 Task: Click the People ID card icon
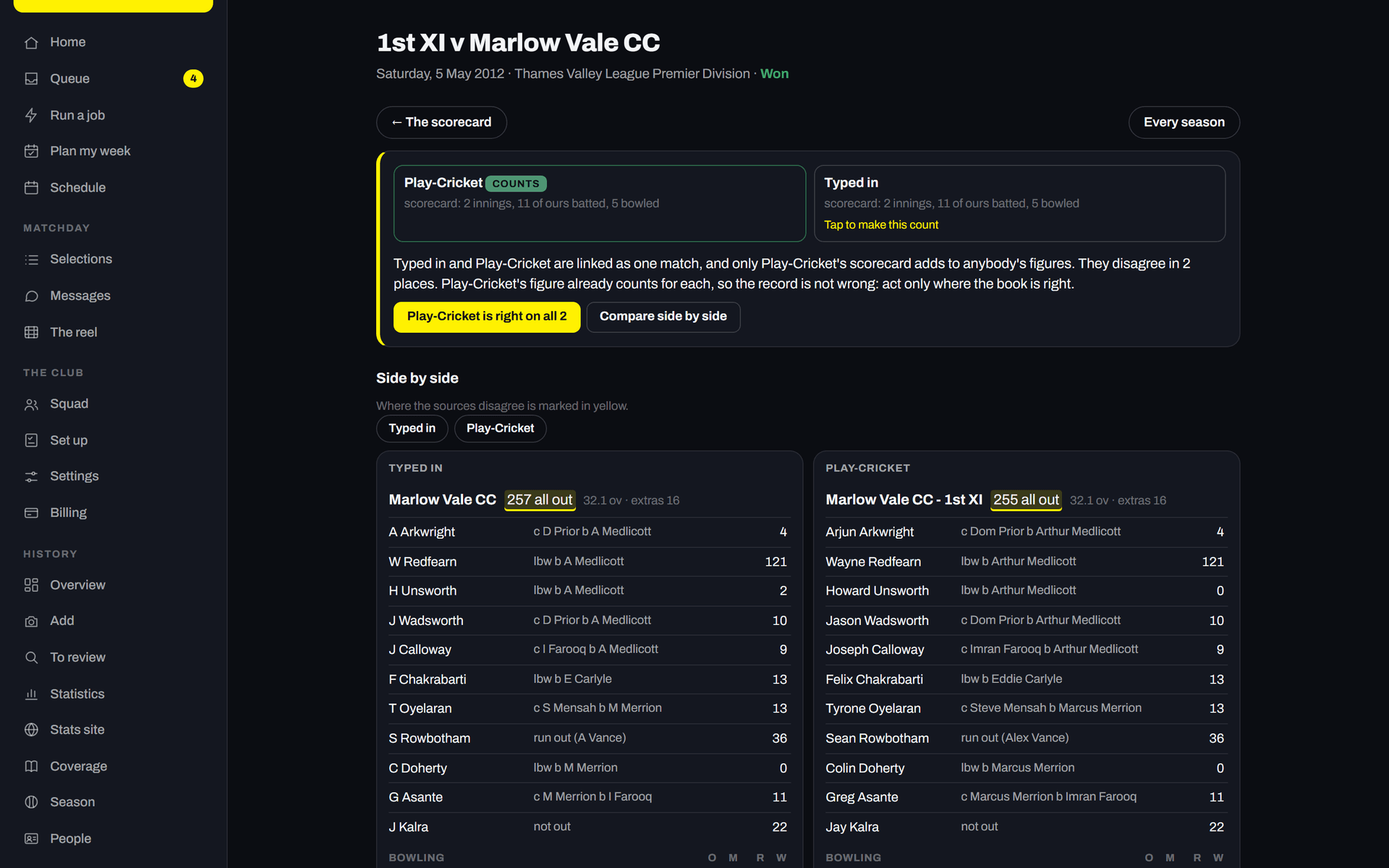tap(31, 838)
